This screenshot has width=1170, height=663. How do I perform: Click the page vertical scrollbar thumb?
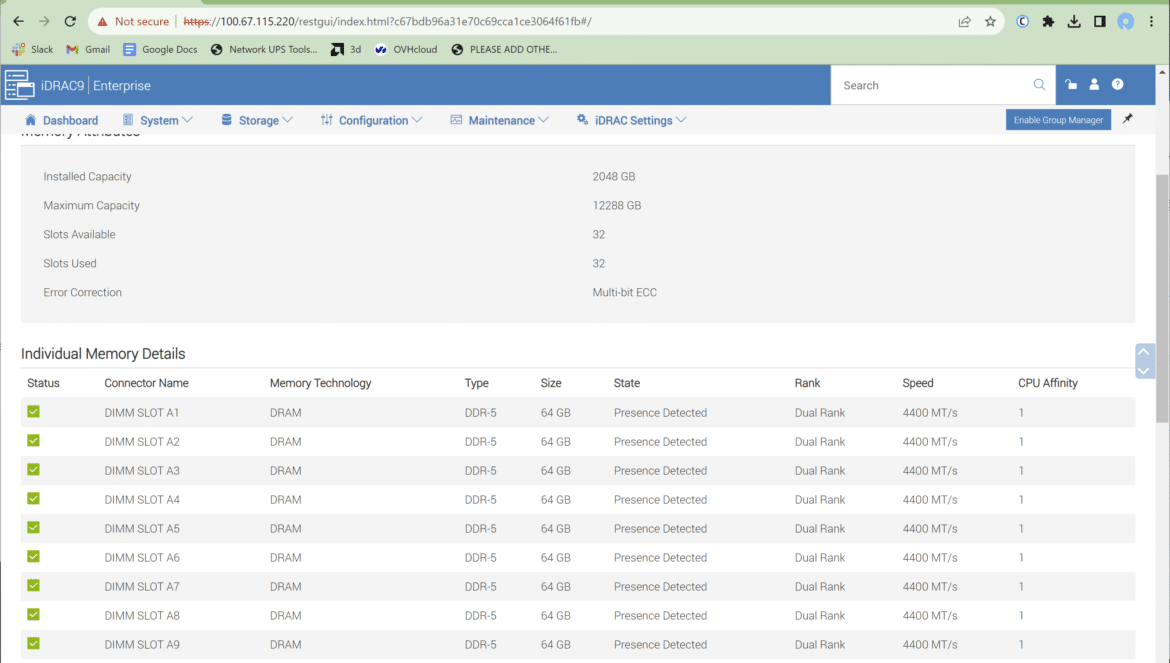click(x=1162, y=298)
